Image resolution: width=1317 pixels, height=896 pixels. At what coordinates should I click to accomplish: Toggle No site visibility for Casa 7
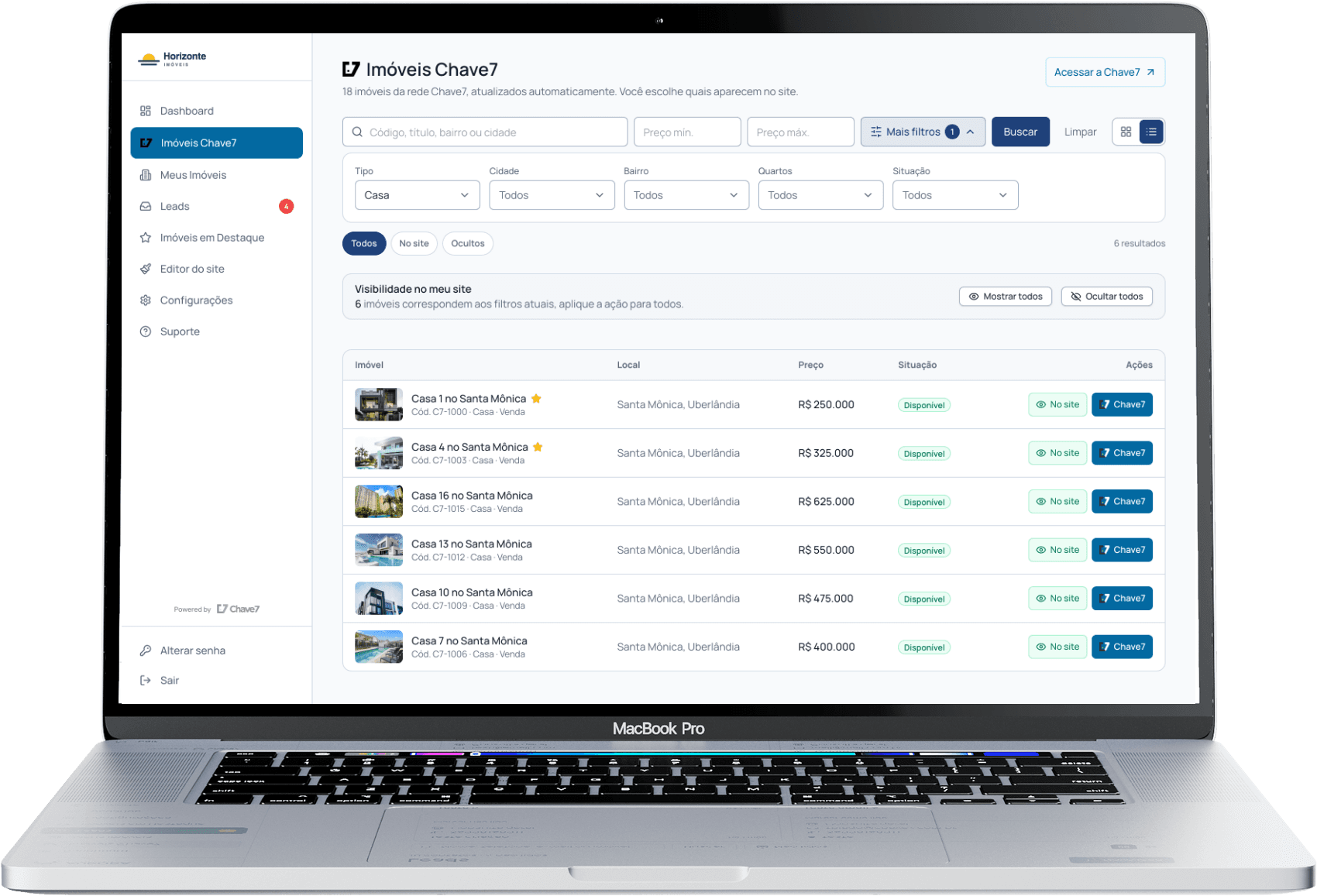(x=1057, y=647)
